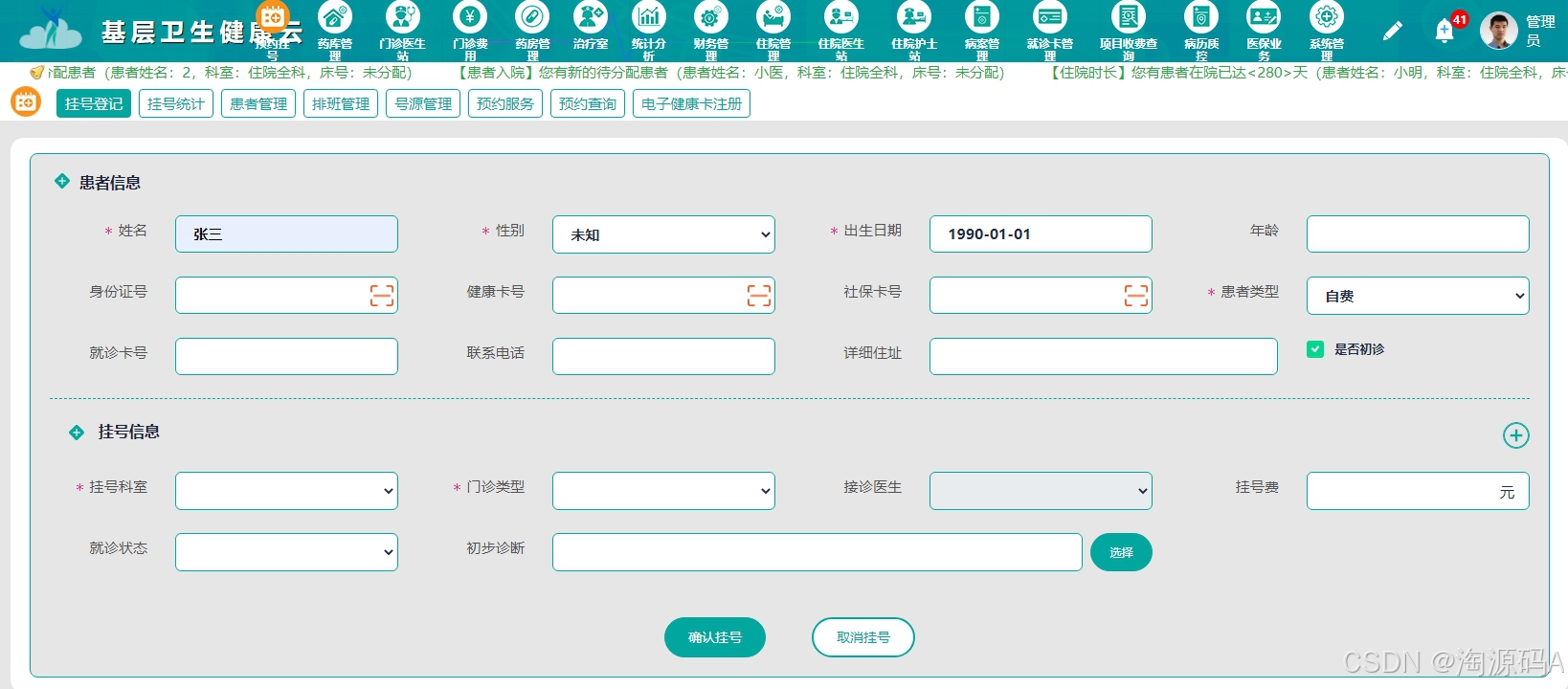Click the pencil edit icon in header
Image resolution: width=1568 pixels, height=689 pixels.
1393,32
